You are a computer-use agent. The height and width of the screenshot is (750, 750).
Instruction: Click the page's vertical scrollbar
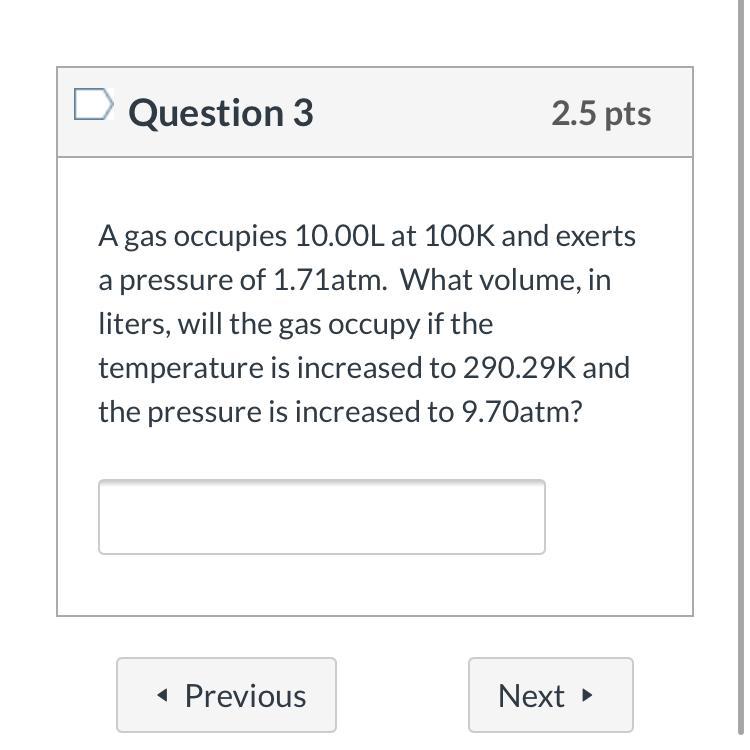(740, 375)
